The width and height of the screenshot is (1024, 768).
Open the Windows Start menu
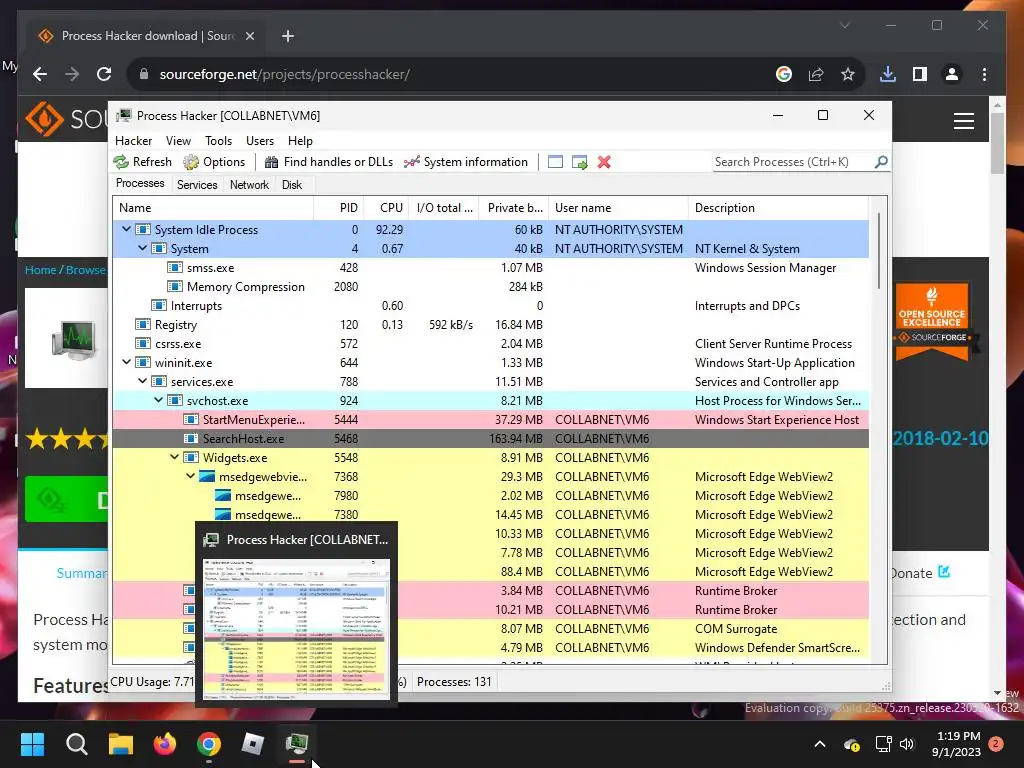(x=32, y=744)
